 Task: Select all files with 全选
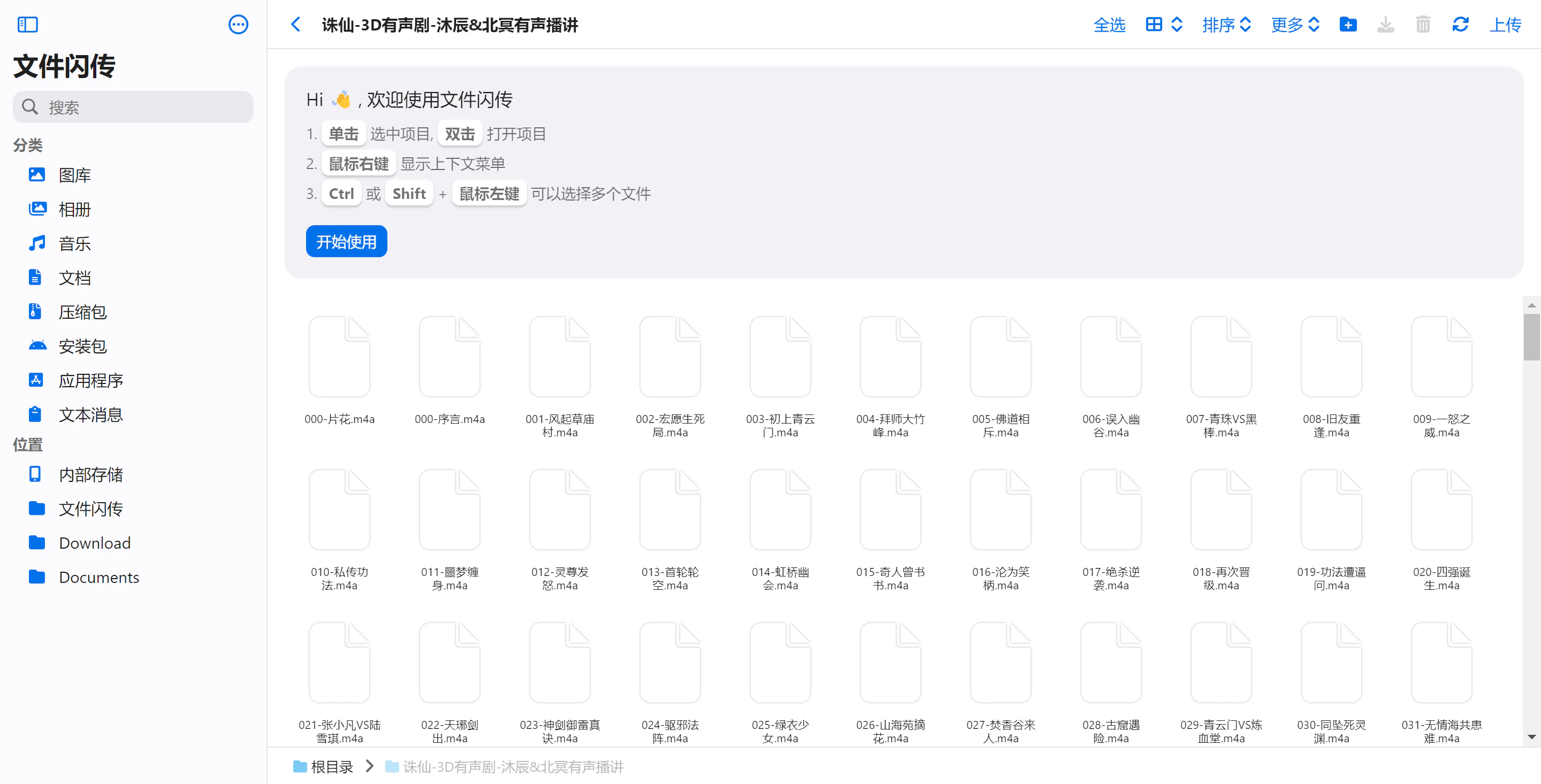(1109, 25)
